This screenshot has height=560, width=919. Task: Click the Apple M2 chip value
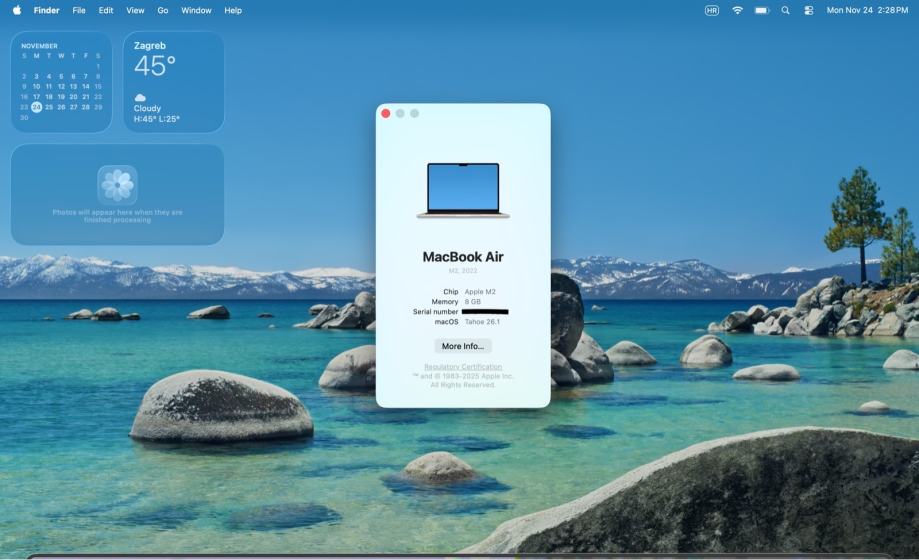coord(480,291)
